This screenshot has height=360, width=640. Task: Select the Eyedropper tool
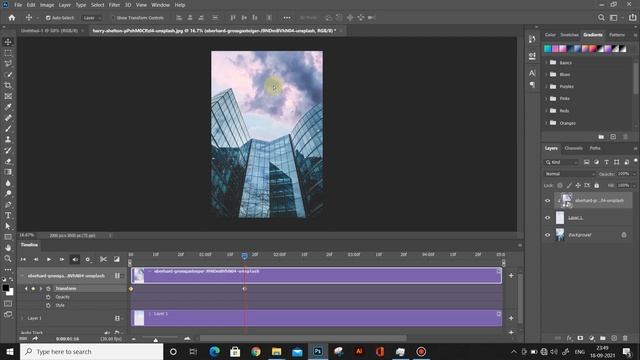click(8, 107)
